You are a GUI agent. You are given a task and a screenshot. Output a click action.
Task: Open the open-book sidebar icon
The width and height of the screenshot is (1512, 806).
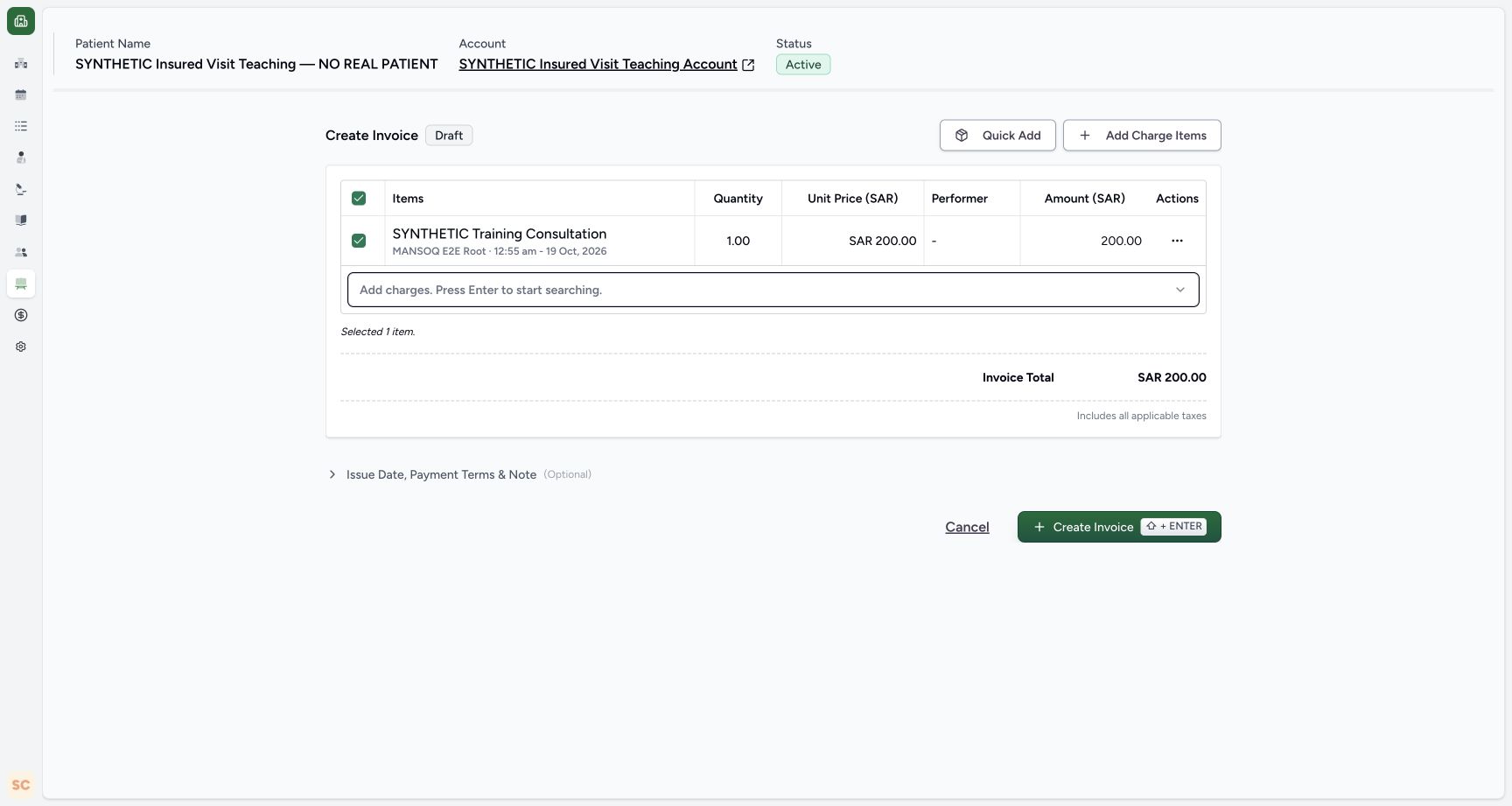tap(21, 221)
